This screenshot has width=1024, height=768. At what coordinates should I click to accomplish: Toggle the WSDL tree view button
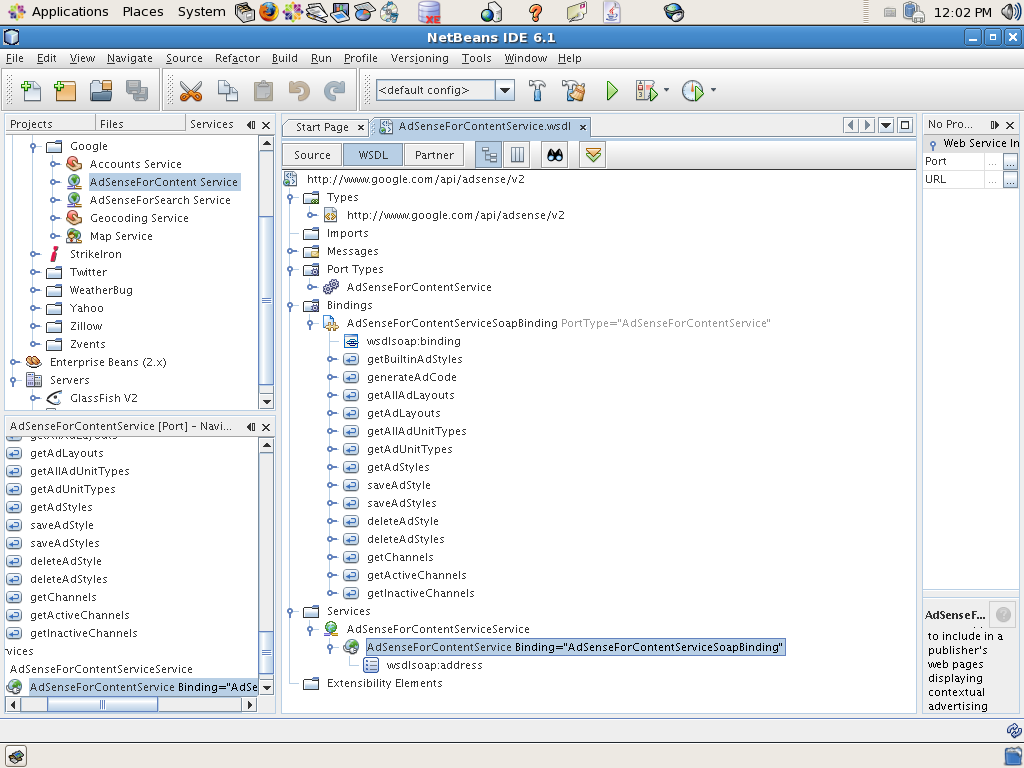[x=489, y=155]
